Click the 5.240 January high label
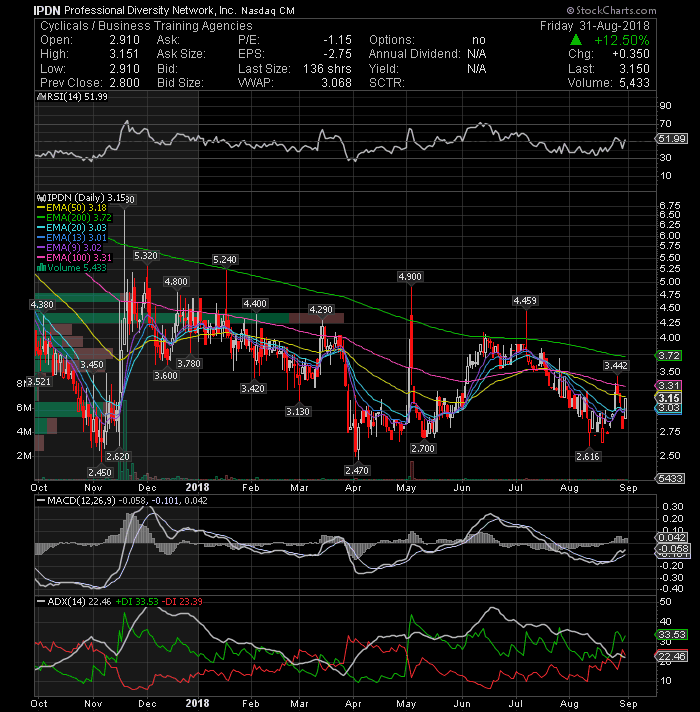The width and height of the screenshot is (700, 712). (x=225, y=260)
